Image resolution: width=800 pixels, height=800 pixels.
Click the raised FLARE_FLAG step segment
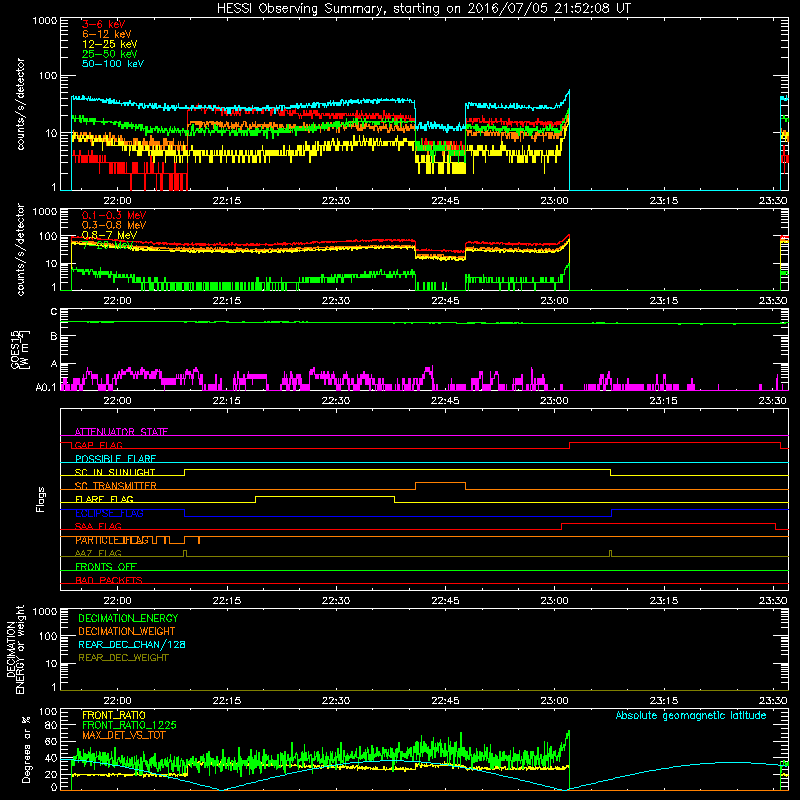point(324,496)
